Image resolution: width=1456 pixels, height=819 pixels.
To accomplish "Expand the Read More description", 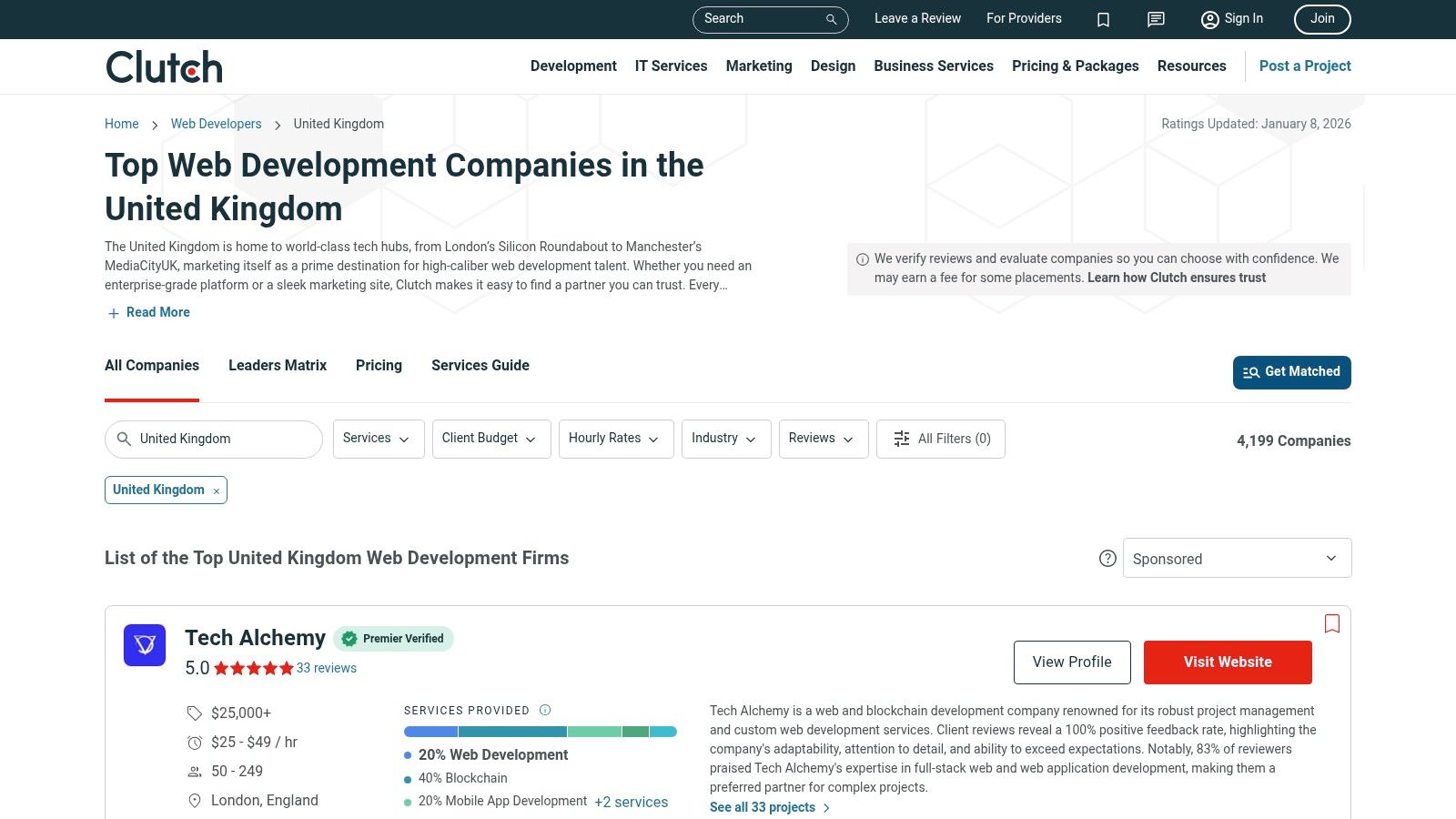I will point(147,312).
